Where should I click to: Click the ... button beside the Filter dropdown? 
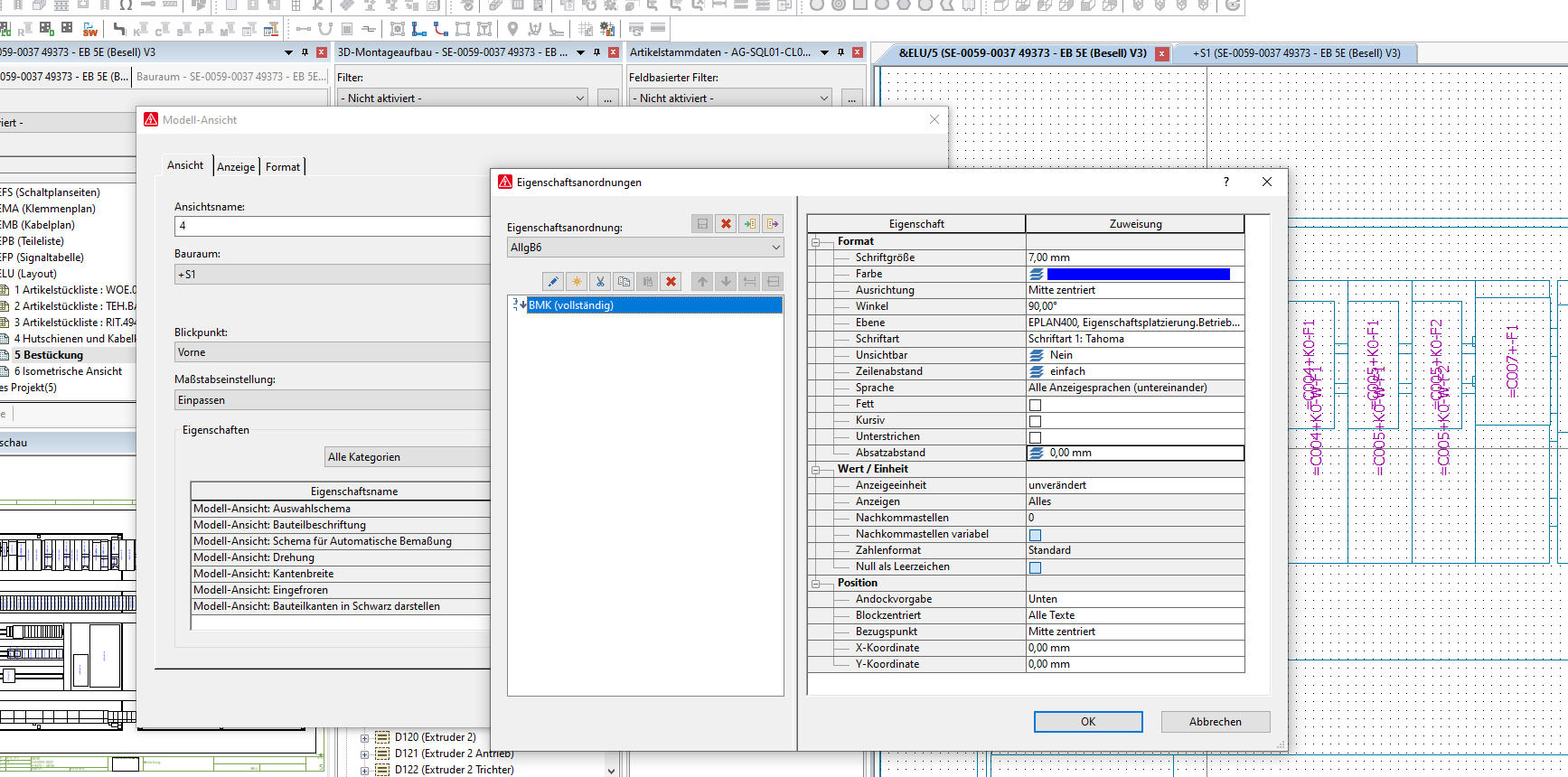coord(608,98)
